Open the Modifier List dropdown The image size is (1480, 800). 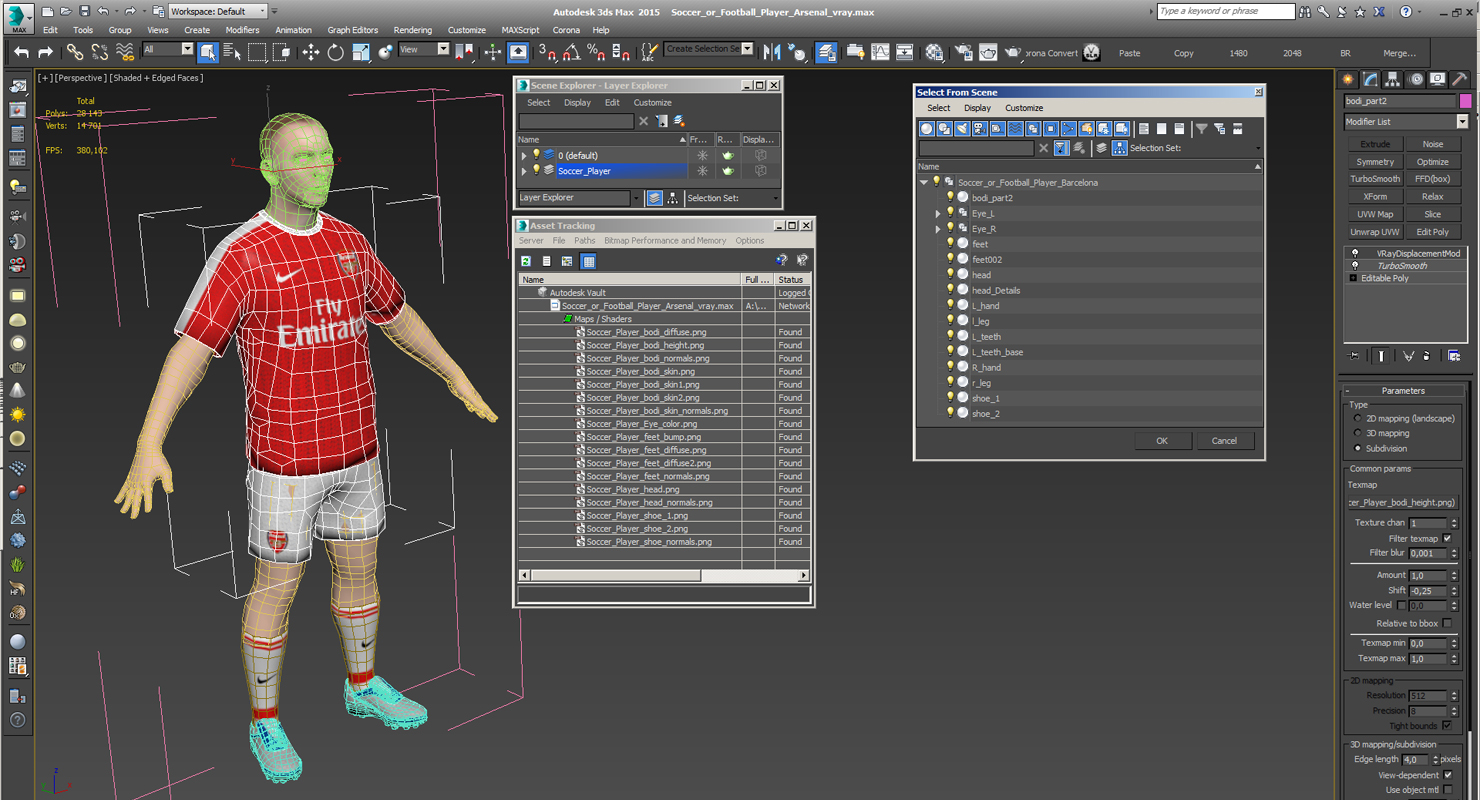click(x=1406, y=122)
